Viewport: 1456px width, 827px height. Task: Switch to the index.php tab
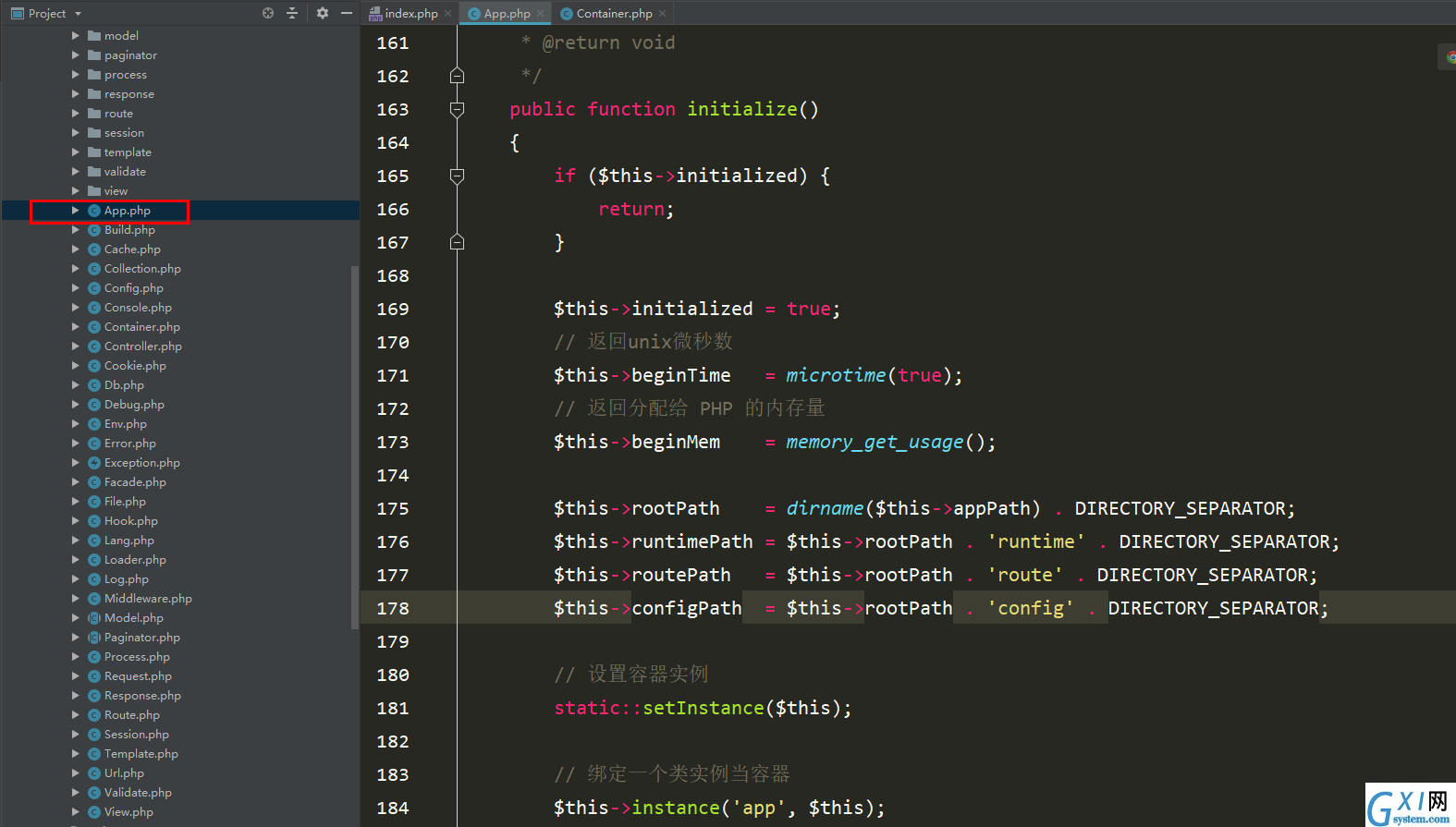click(411, 13)
